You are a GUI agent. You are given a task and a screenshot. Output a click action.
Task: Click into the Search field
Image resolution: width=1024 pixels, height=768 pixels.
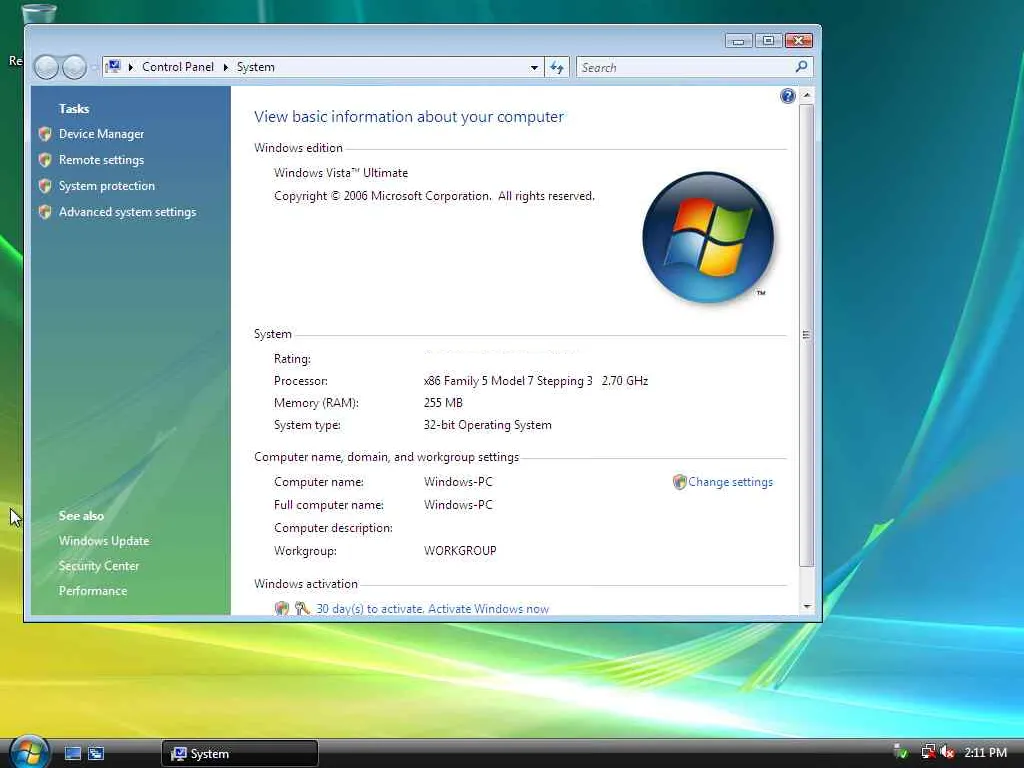684,67
